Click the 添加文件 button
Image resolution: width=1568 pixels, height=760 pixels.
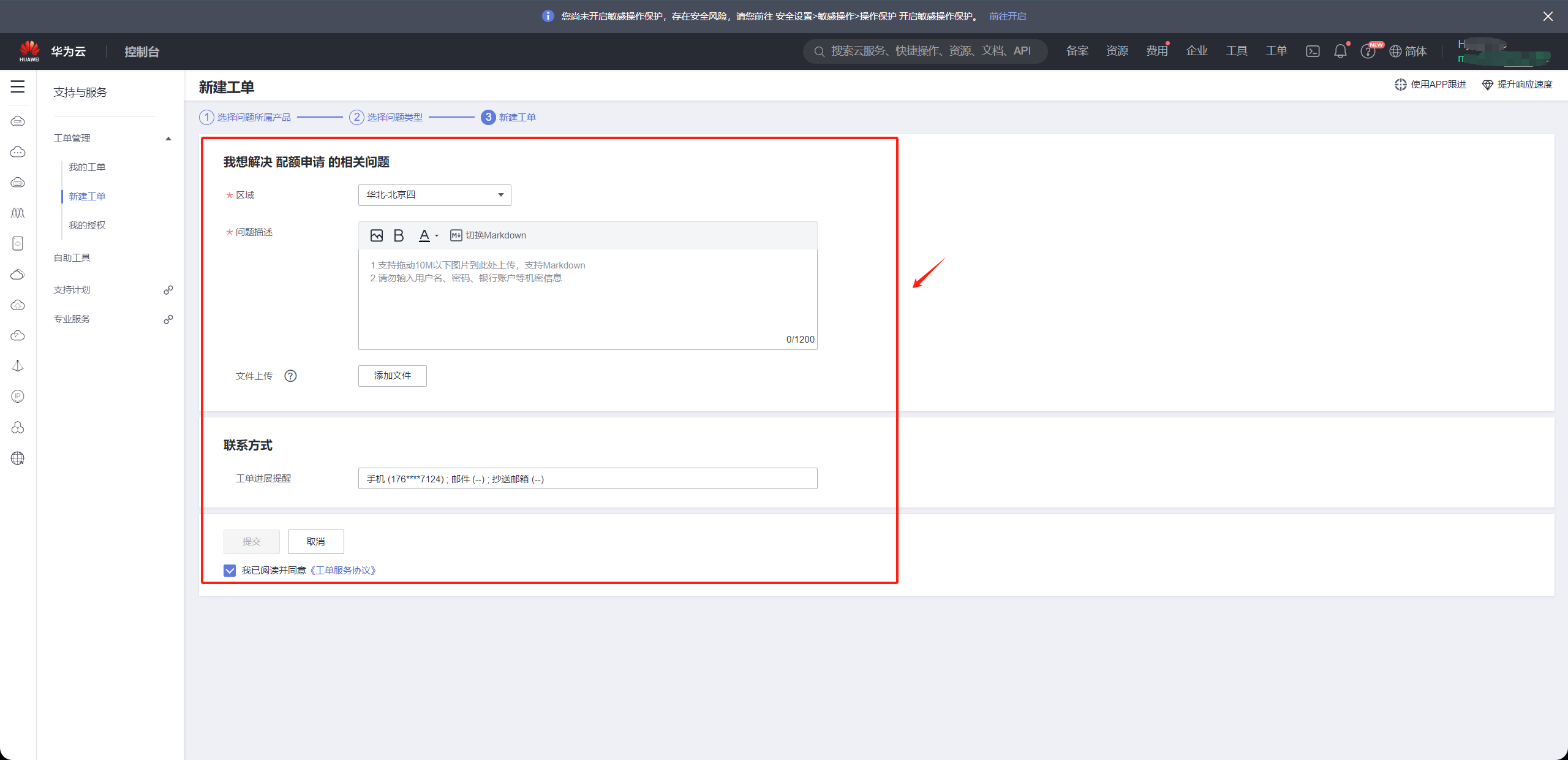392,376
